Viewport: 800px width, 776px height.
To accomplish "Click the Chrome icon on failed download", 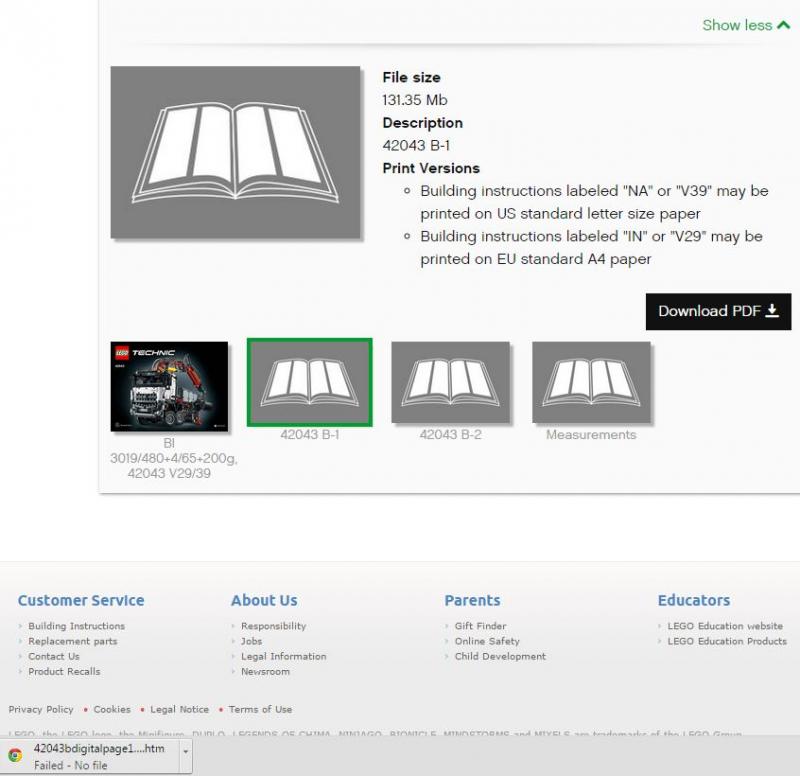I will pos(16,755).
